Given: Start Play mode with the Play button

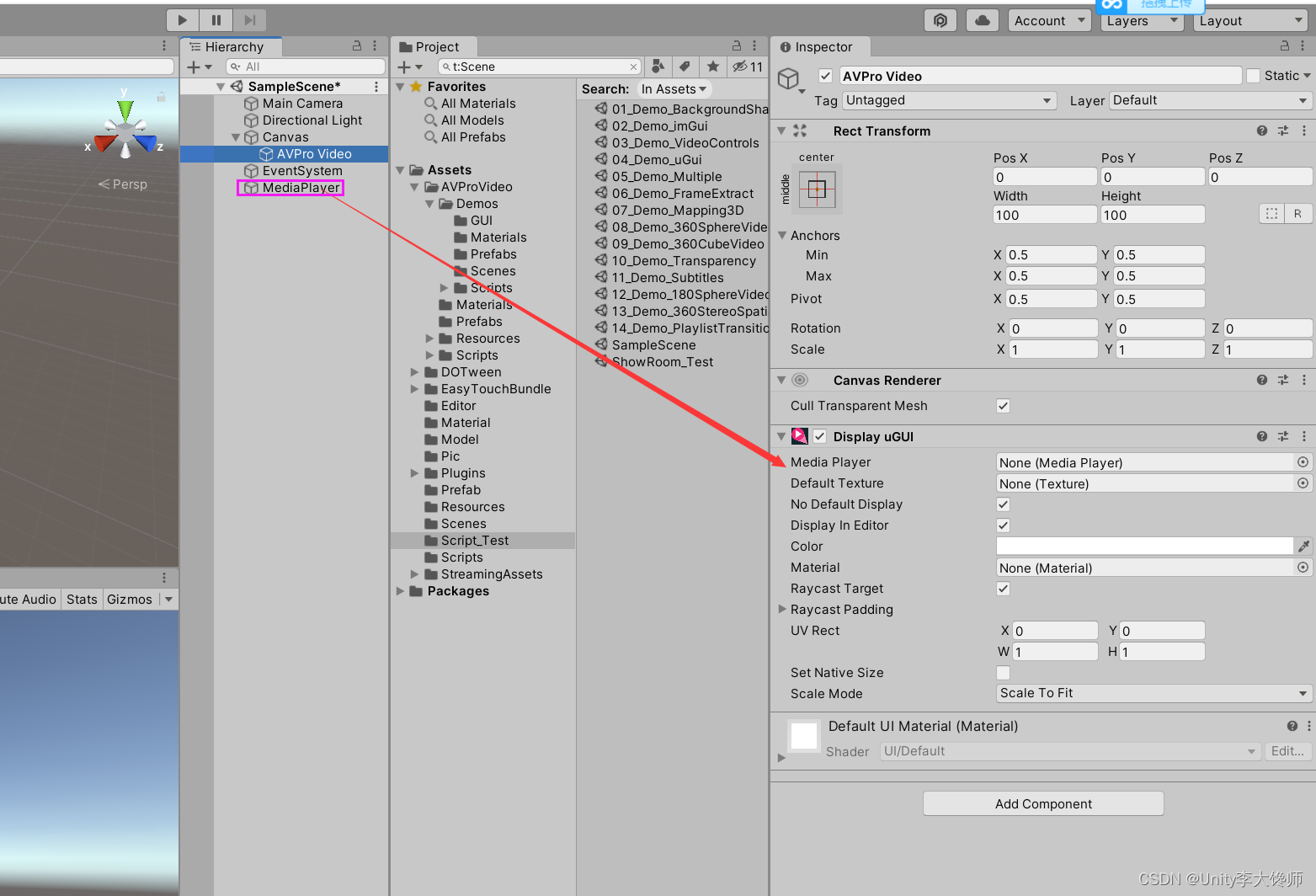Looking at the screenshot, I should point(183,20).
